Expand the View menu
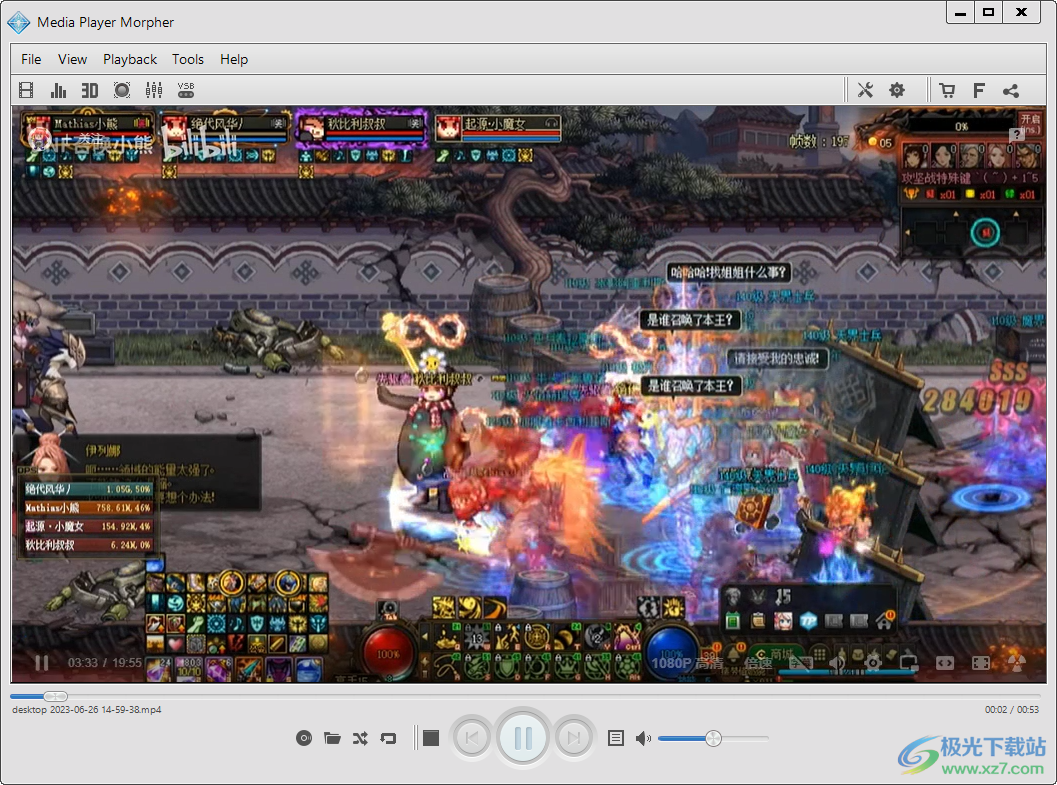The height and width of the screenshot is (785, 1057). [x=72, y=59]
